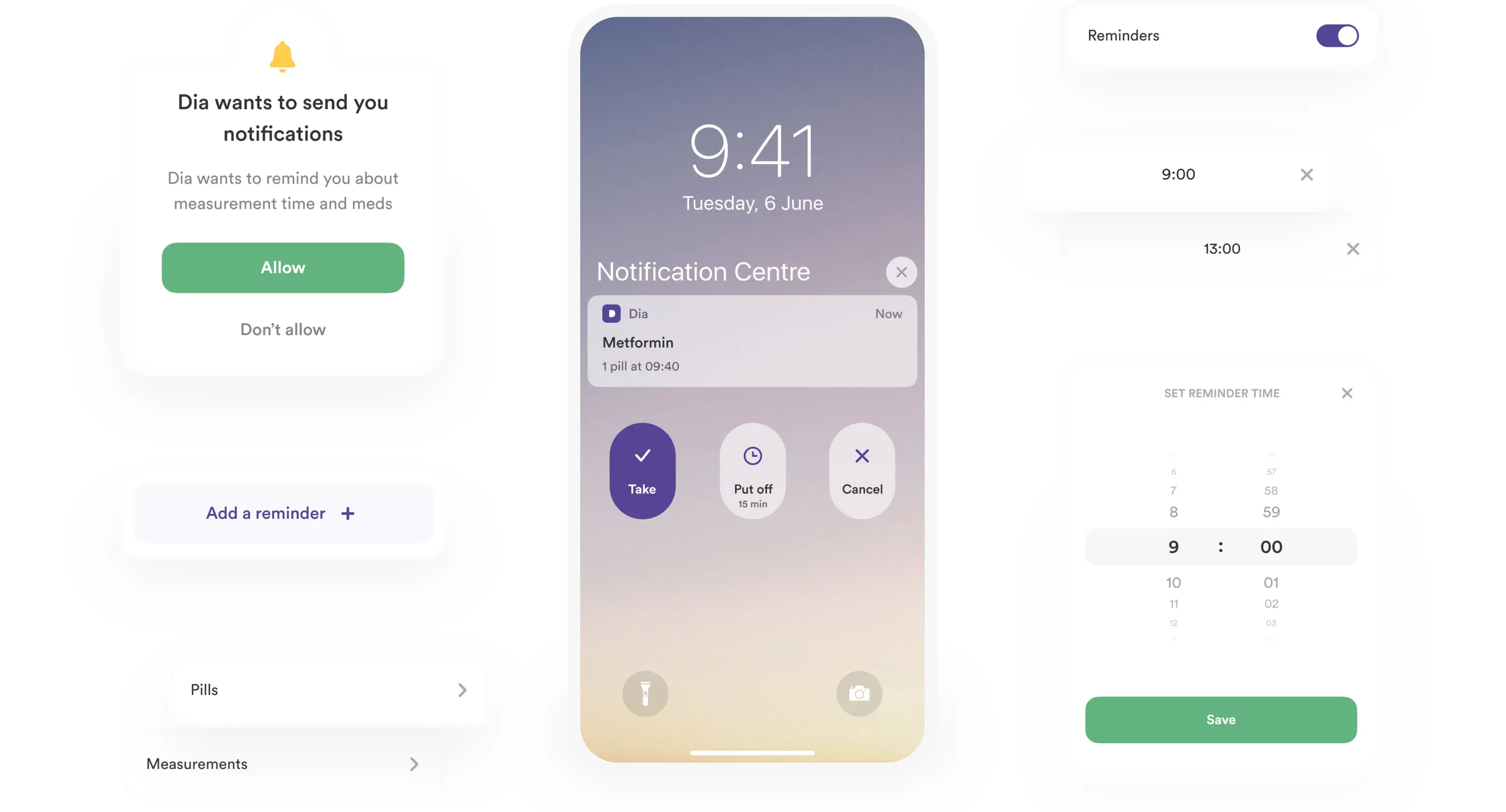Image resolution: width=1506 pixels, height=812 pixels.
Task: Tap the bell notification icon
Action: click(x=282, y=56)
